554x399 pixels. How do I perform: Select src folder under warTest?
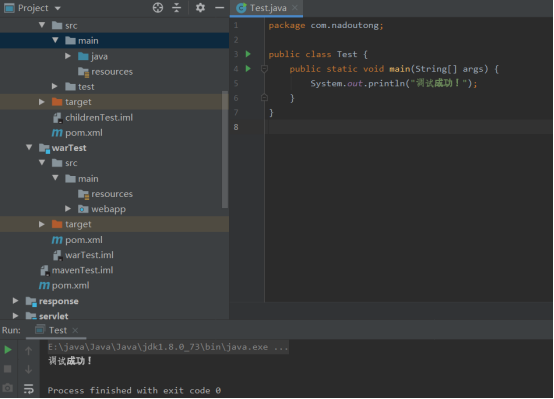(x=64, y=163)
